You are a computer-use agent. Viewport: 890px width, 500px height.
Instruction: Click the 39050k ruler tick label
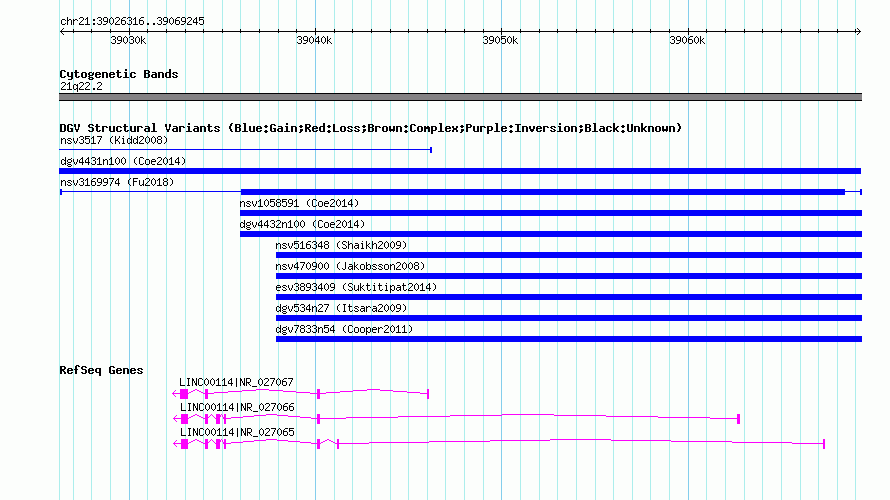click(500, 40)
